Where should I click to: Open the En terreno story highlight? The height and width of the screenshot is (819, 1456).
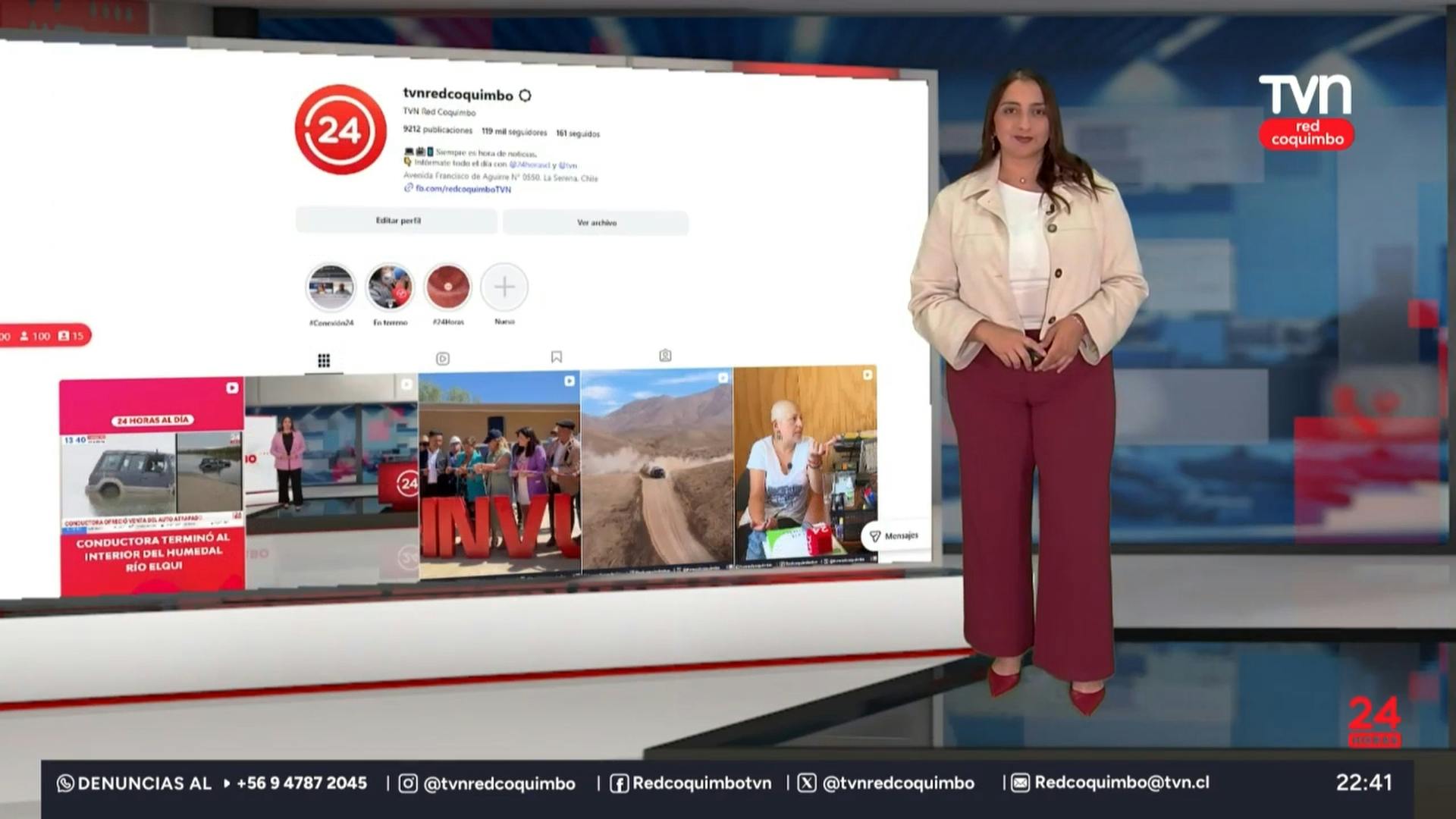coord(390,287)
